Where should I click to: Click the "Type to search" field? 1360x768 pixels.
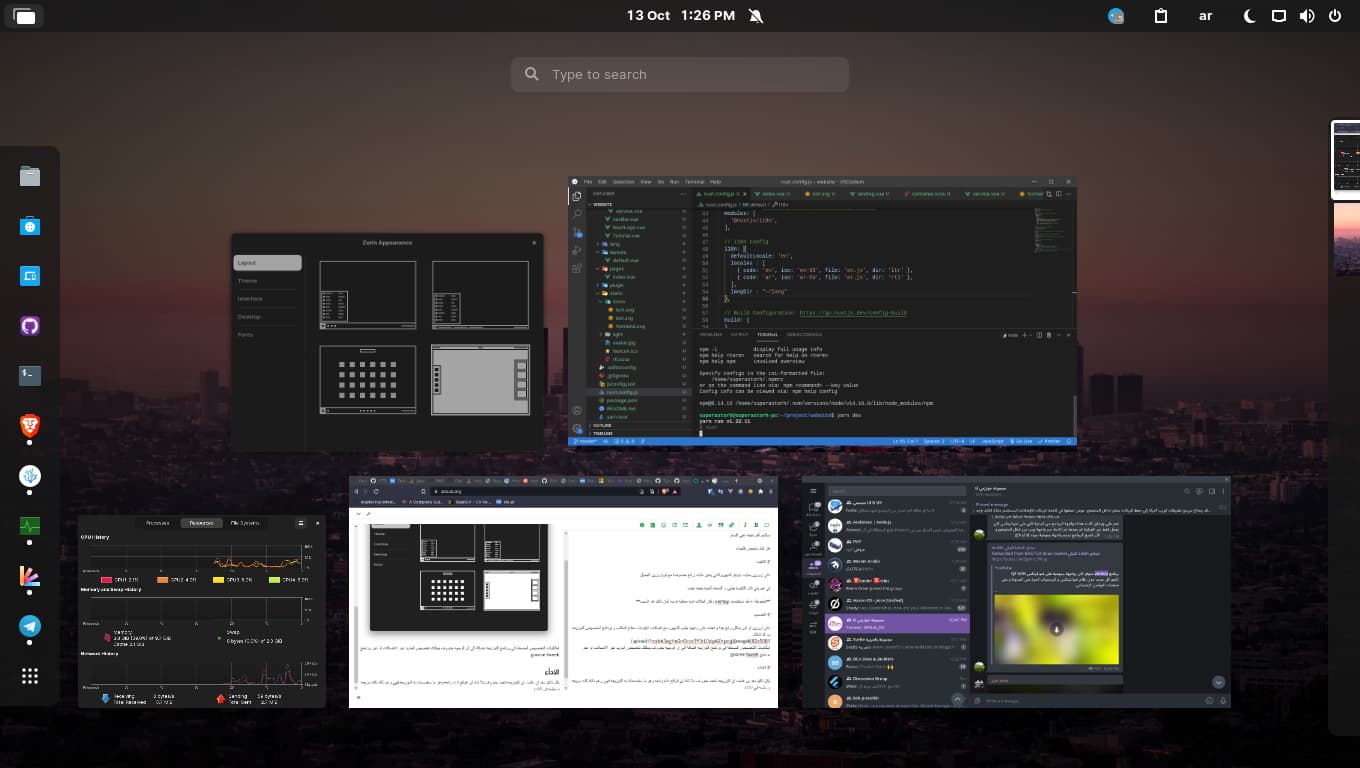click(680, 75)
